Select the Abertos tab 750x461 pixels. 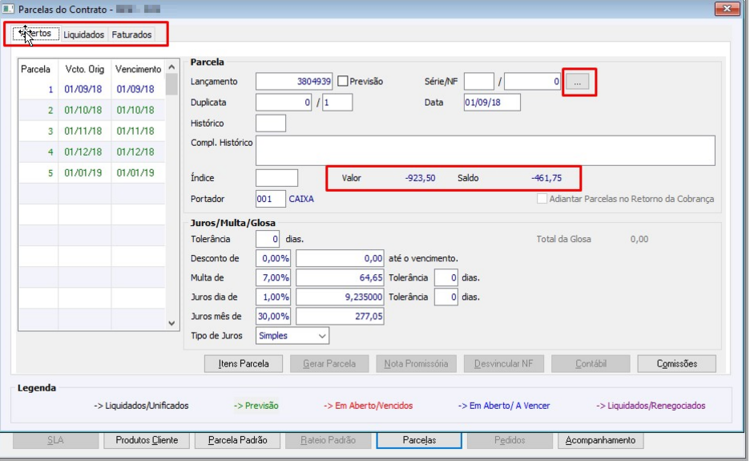coord(36,33)
